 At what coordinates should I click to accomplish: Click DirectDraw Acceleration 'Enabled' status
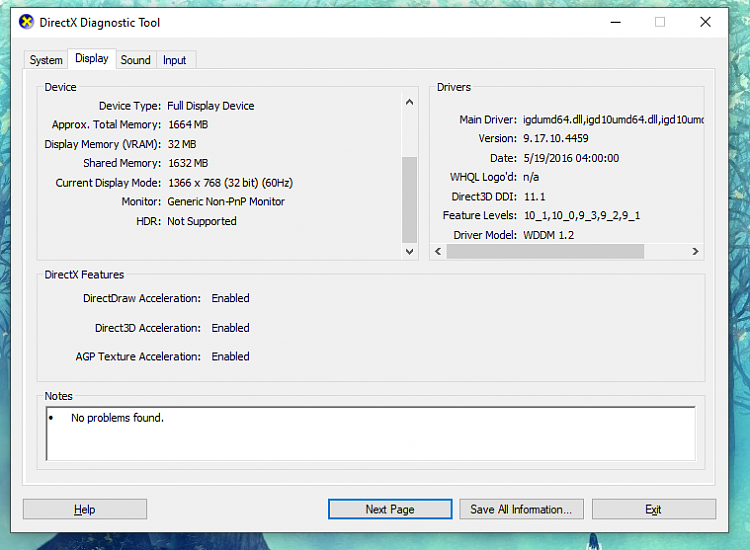coord(231,298)
